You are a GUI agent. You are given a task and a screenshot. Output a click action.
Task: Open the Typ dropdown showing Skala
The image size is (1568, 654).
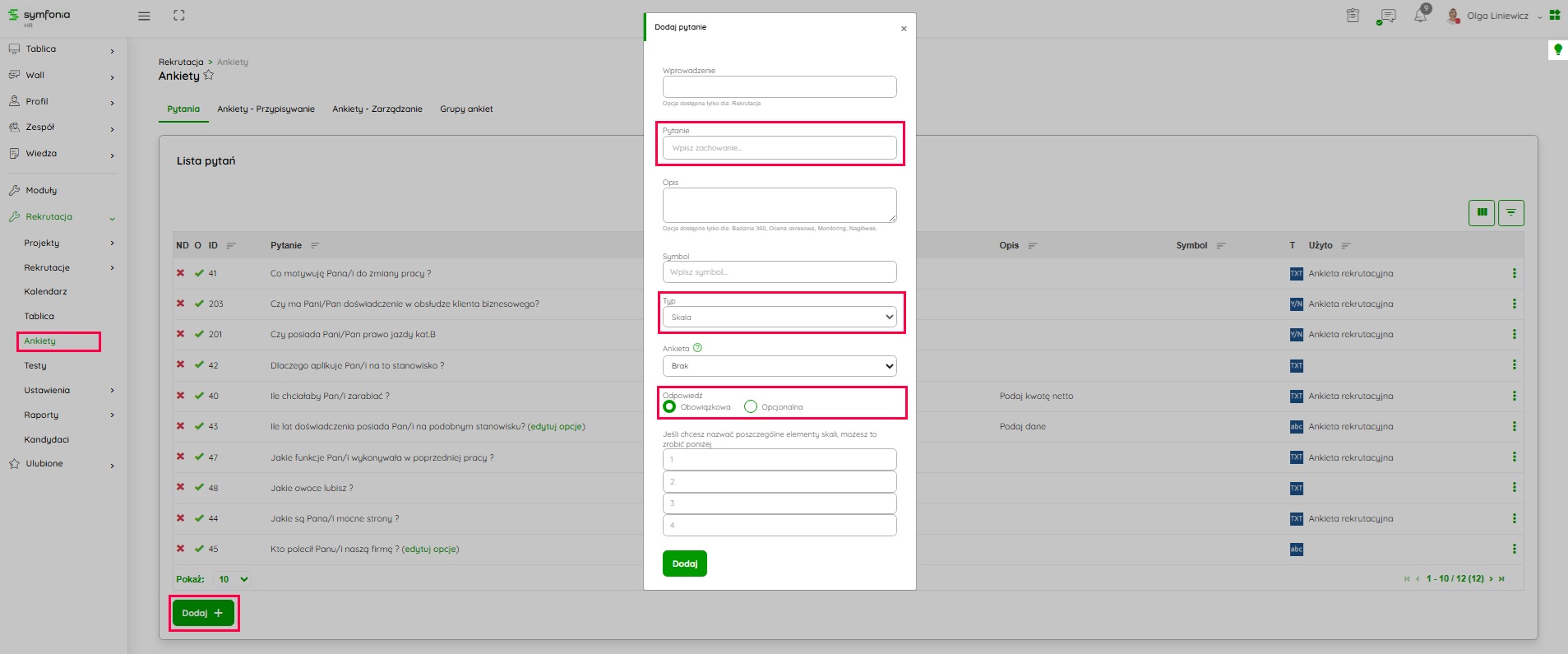(x=779, y=317)
